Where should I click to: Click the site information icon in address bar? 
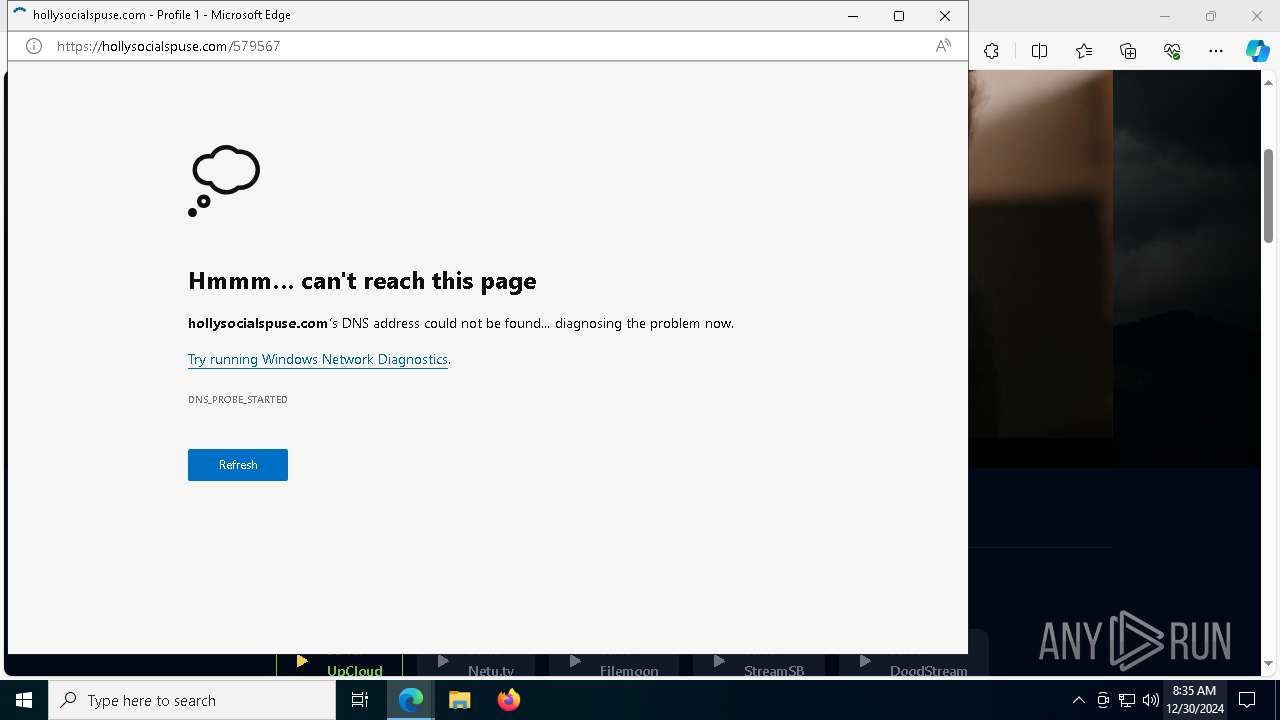point(34,46)
